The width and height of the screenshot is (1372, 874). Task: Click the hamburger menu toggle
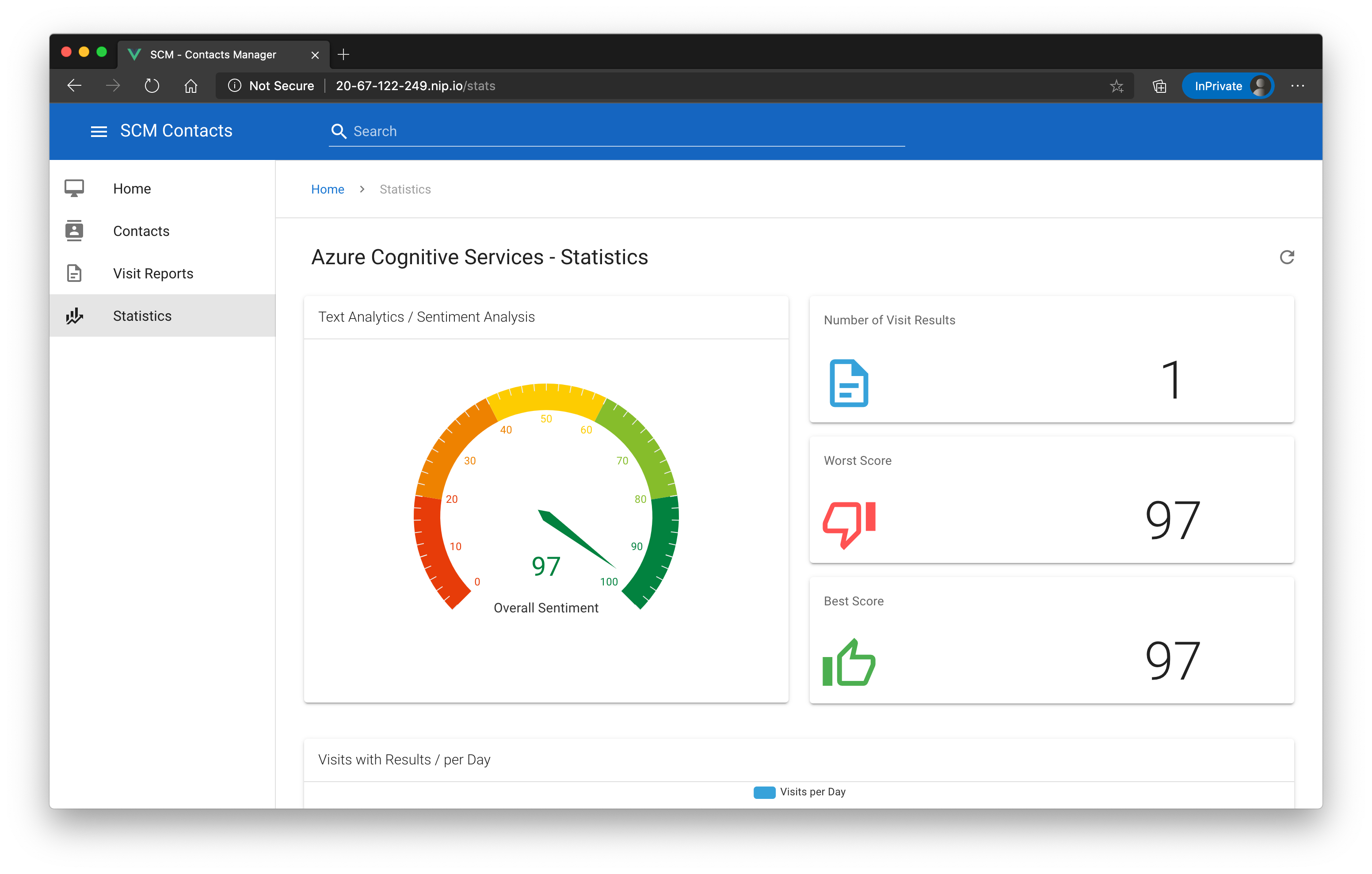pos(97,131)
